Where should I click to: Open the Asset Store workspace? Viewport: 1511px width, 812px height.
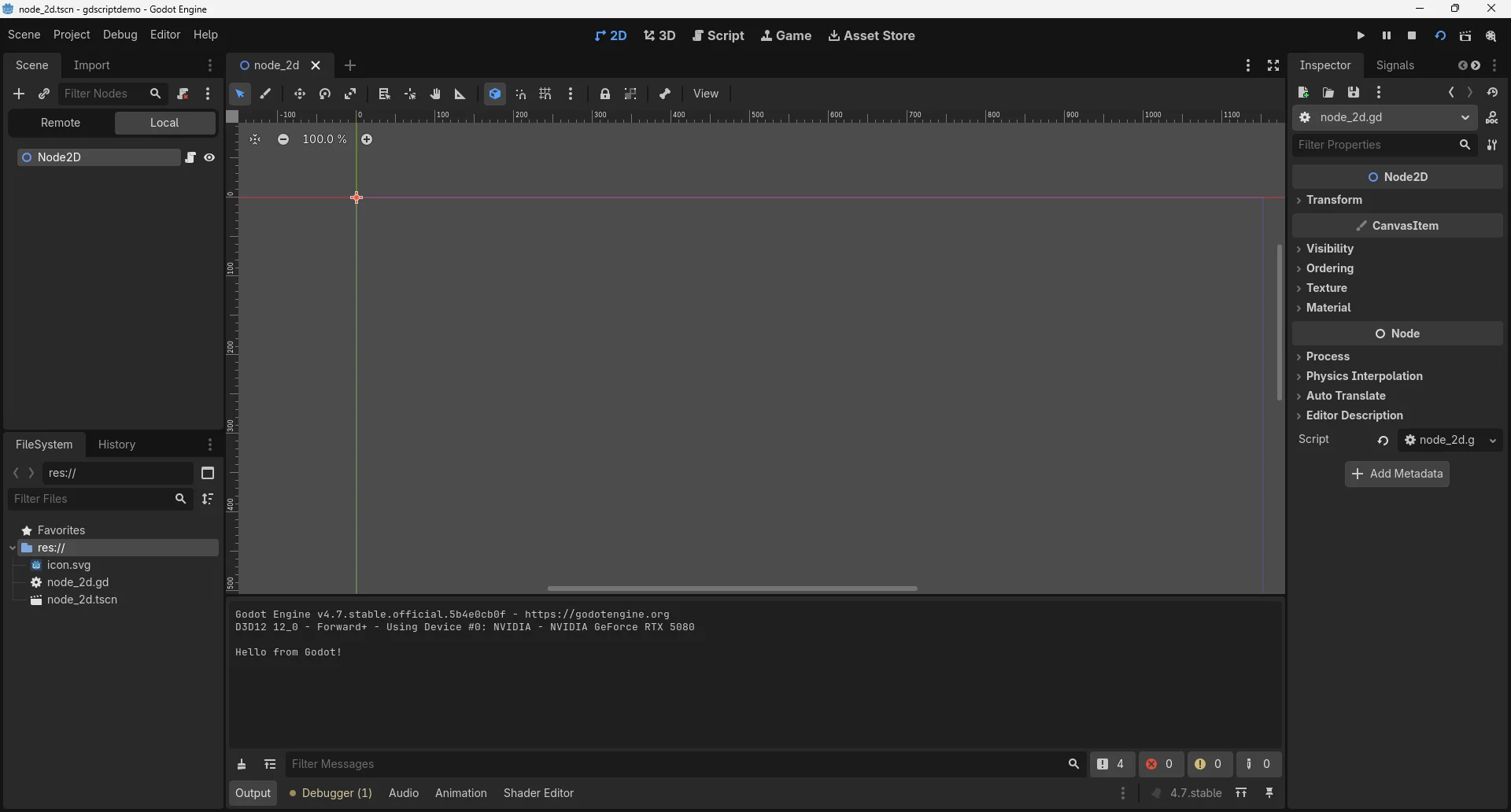[x=871, y=35]
